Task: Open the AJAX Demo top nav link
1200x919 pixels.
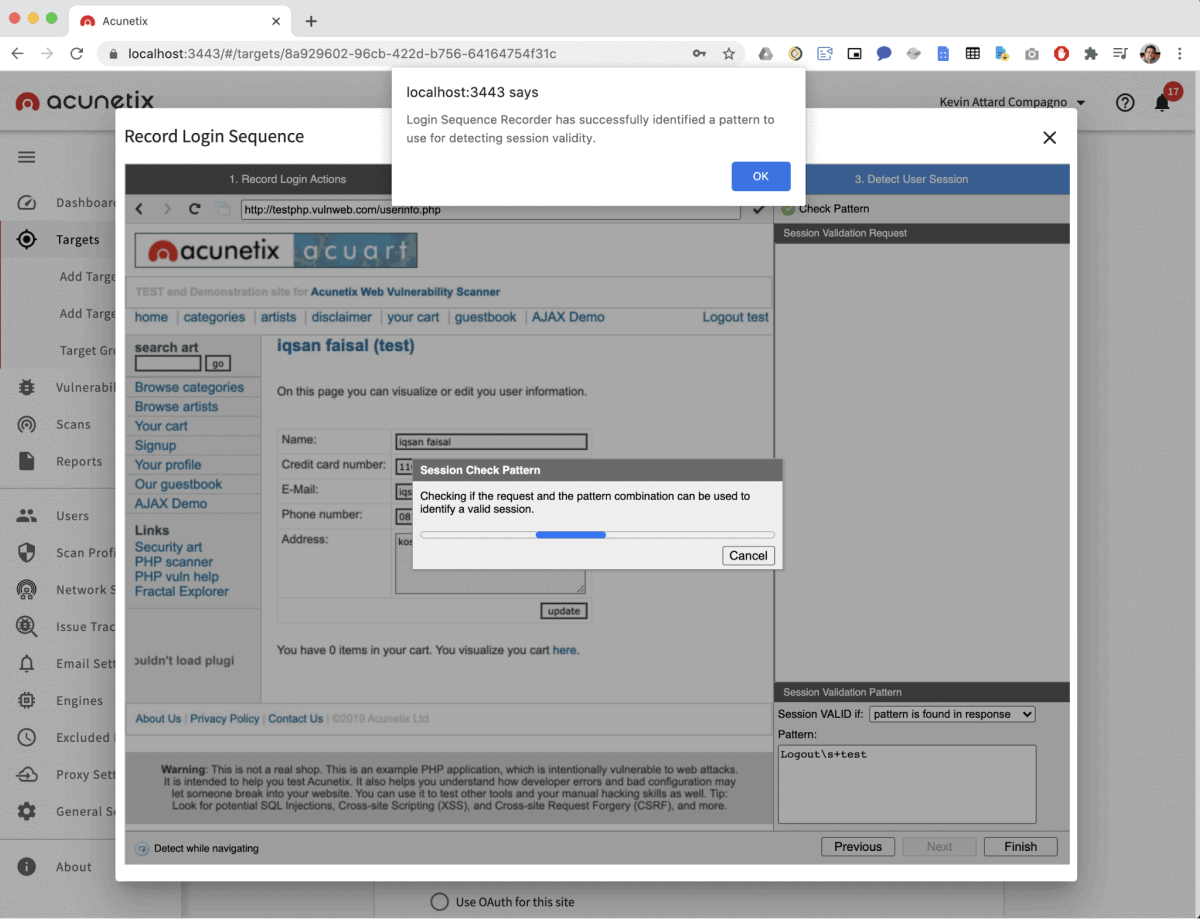Action: [568, 317]
